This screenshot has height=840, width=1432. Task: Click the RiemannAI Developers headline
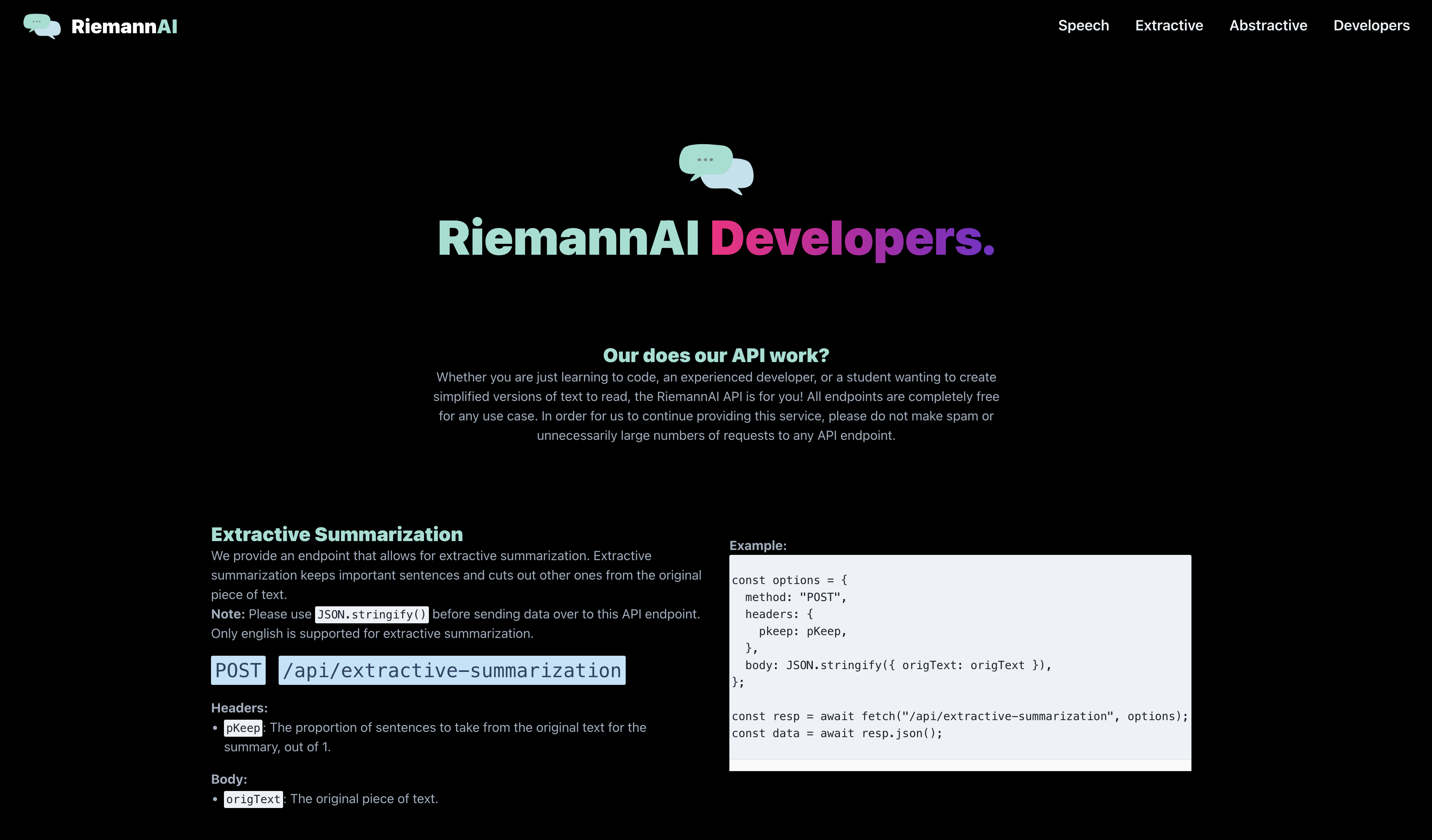pyautogui.click(x=716, y=239)
